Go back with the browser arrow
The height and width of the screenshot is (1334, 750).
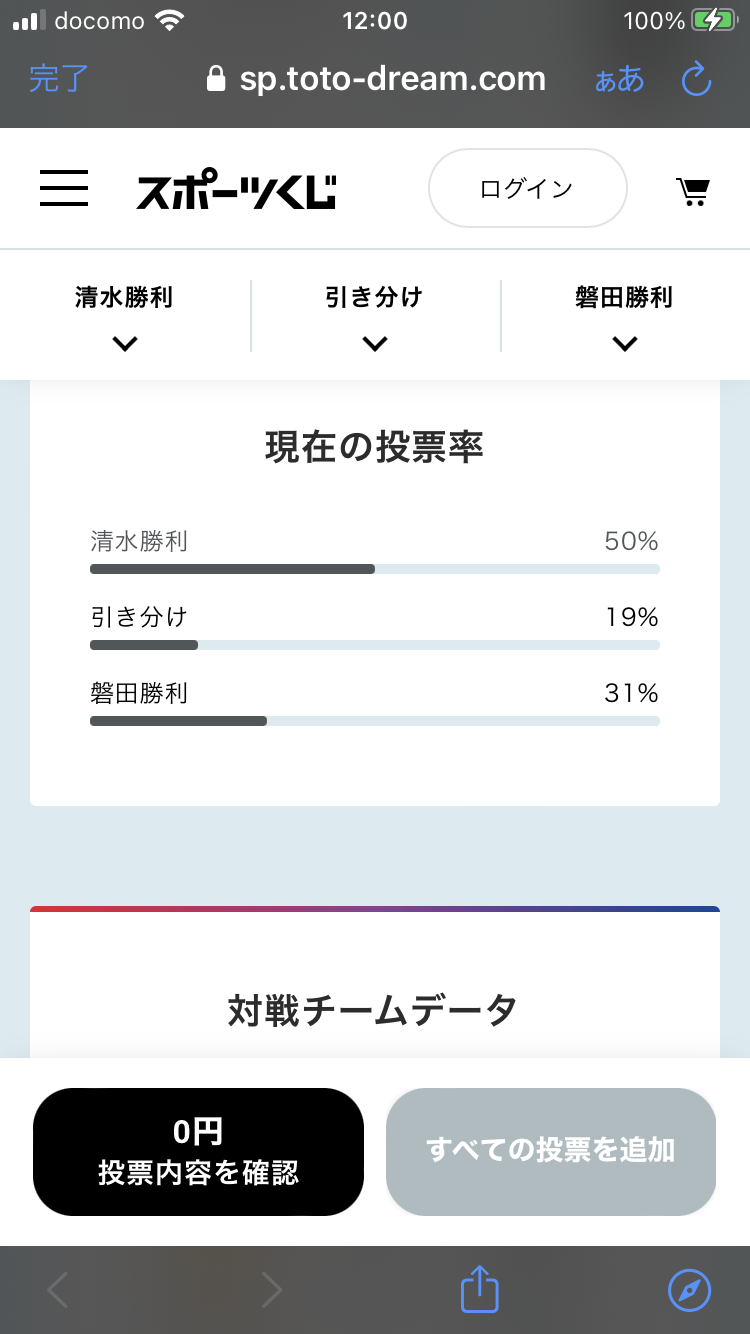58,1290
